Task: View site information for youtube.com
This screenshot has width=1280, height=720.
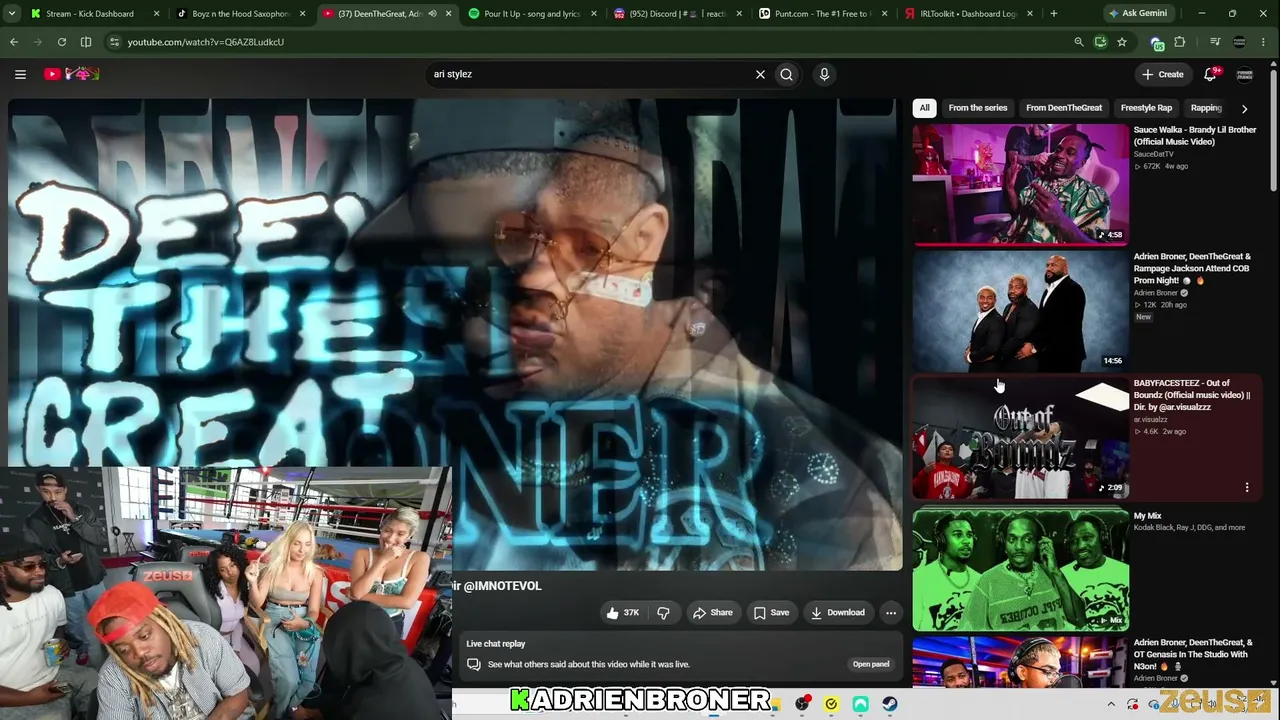Action: (x=115, y=42)
